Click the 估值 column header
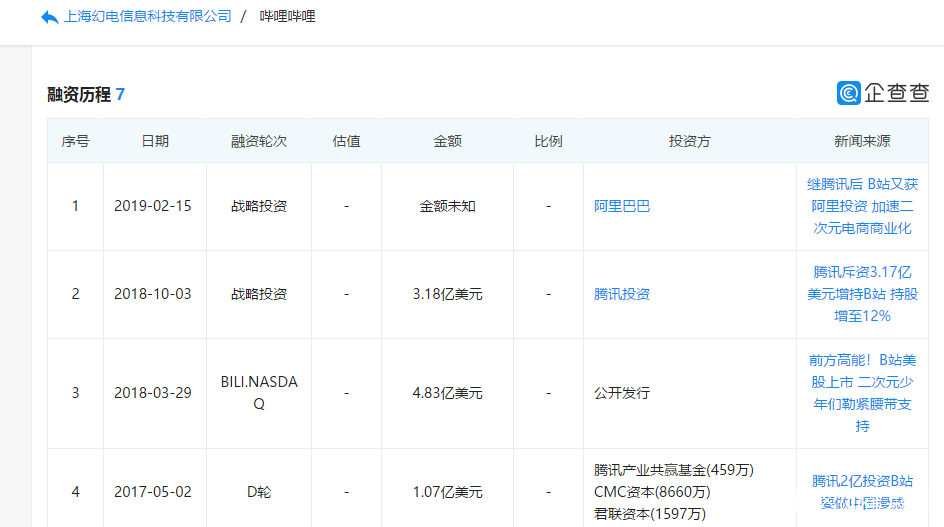The width and height of the screenshot is (944, 527). coord(346,141)
